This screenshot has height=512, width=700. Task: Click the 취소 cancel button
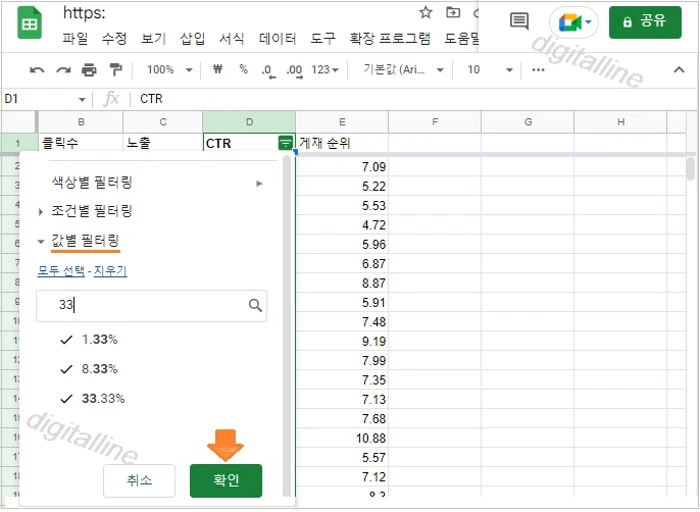coord(139,481)
